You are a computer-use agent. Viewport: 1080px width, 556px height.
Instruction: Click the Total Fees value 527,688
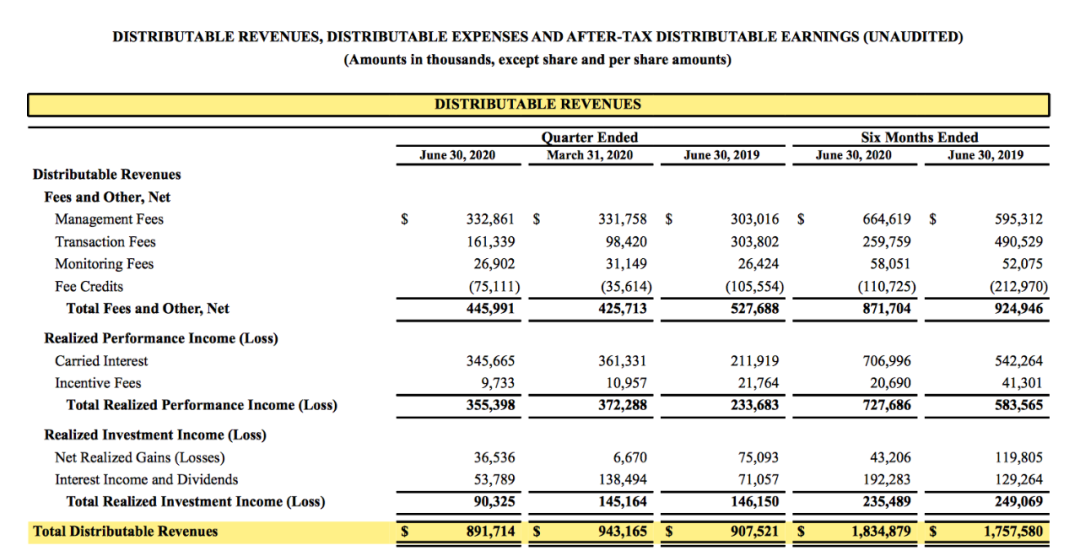click(x=755, y=309)
